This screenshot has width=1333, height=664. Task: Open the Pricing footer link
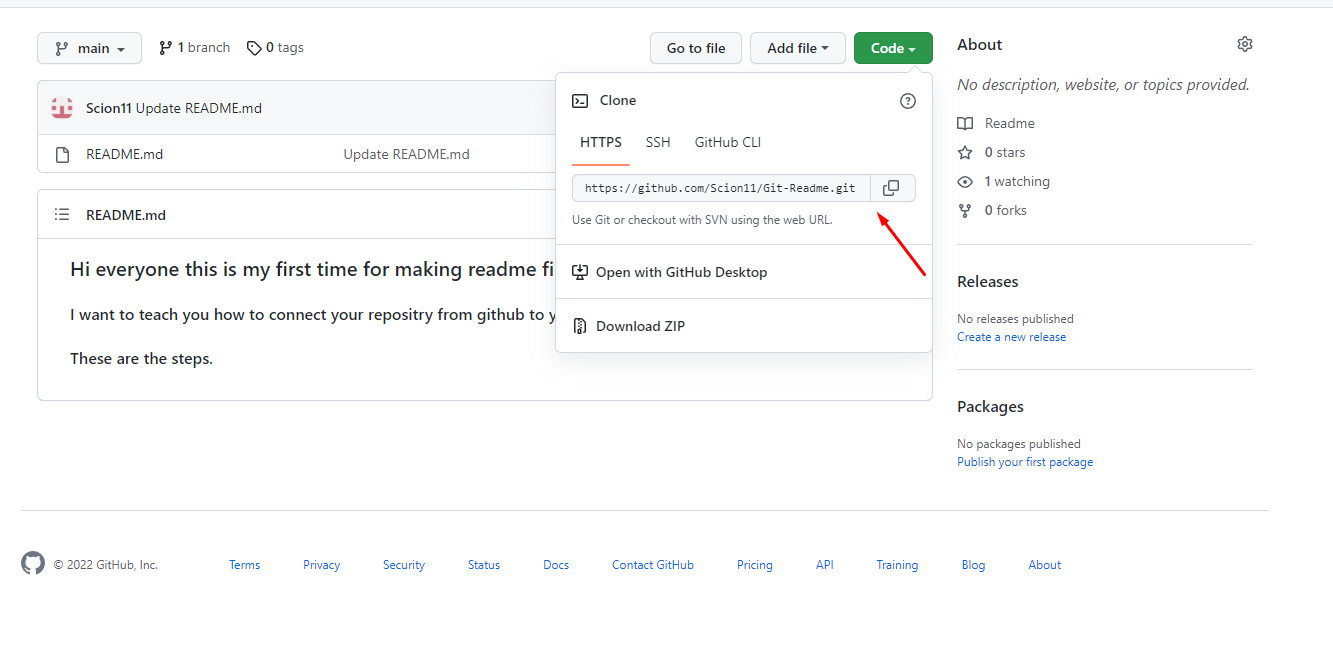coord(754,564)
